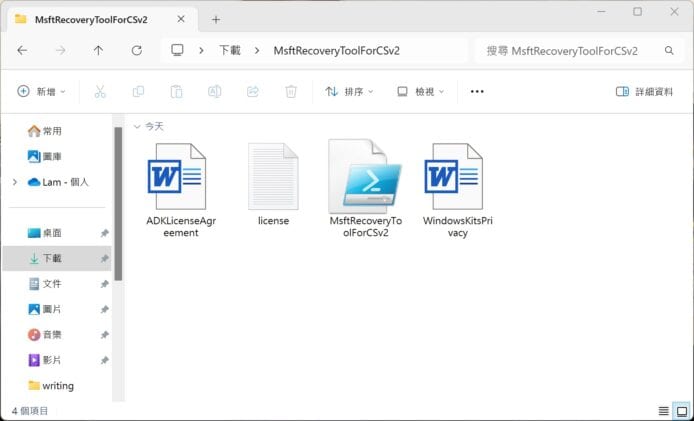This screenshot has width=694, height=421.
Task: Switch to large icons view in status bar
Action: (x=682, y=411)
